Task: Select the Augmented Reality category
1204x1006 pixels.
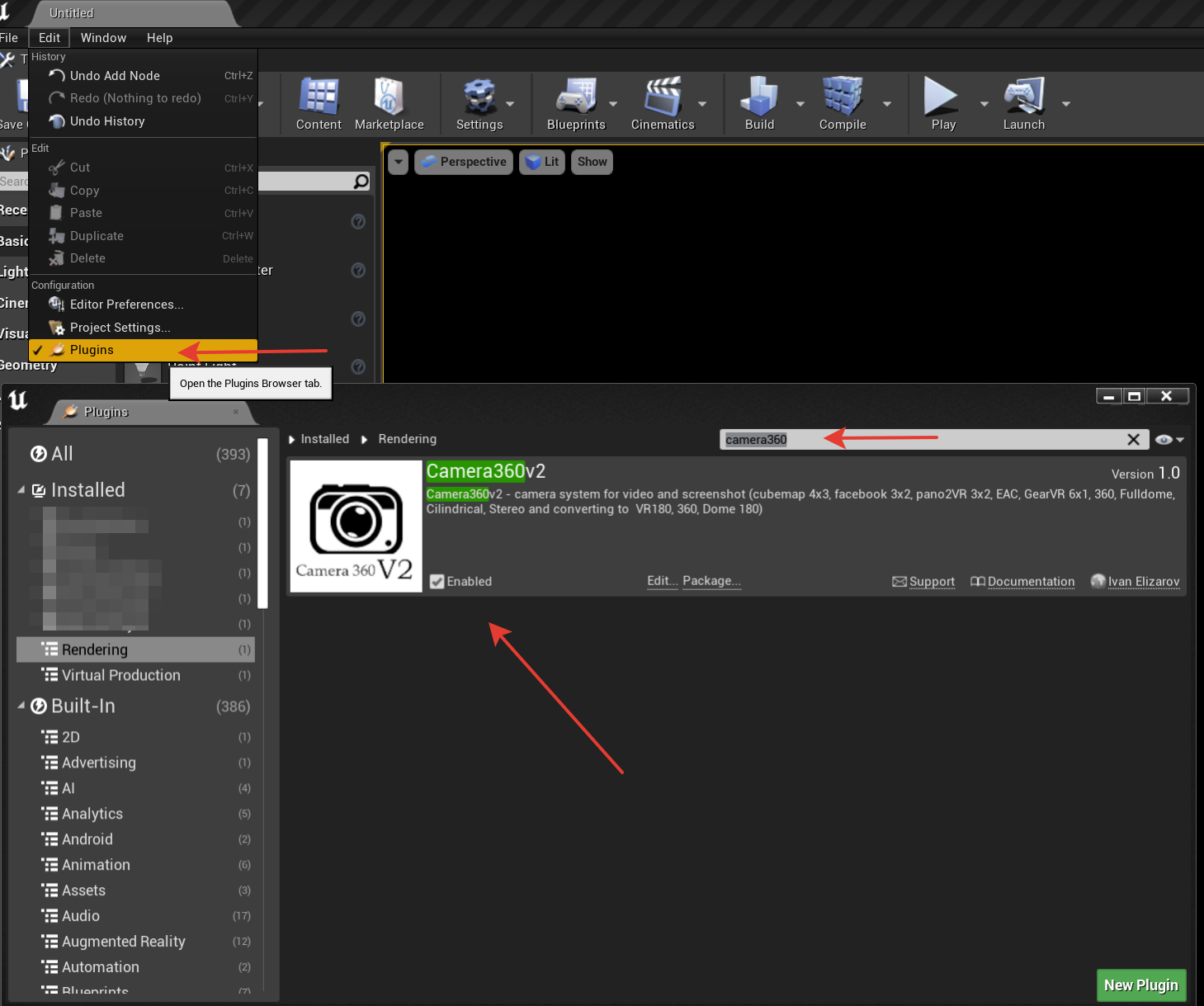Action: pyautogui.click(x=135, y=942)
